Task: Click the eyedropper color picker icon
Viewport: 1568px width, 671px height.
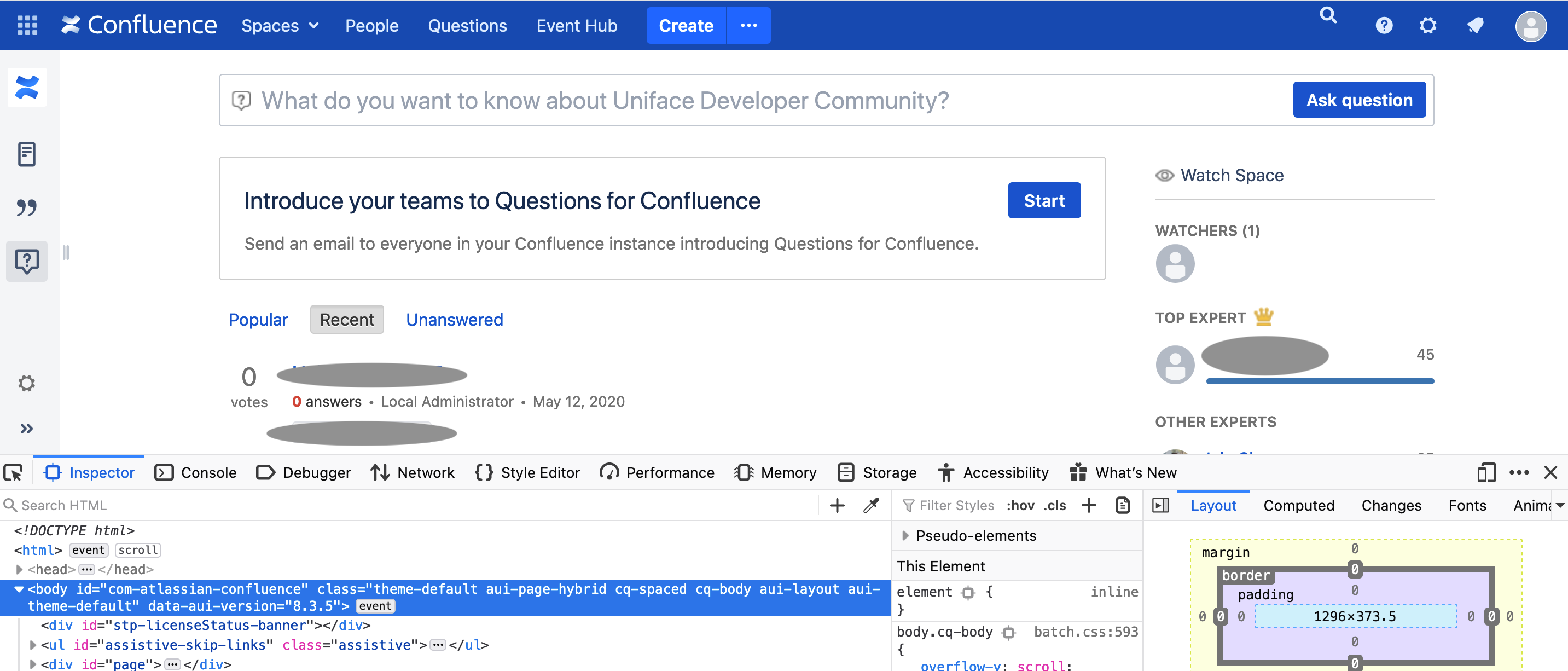Action: click(x=871, y=505)
